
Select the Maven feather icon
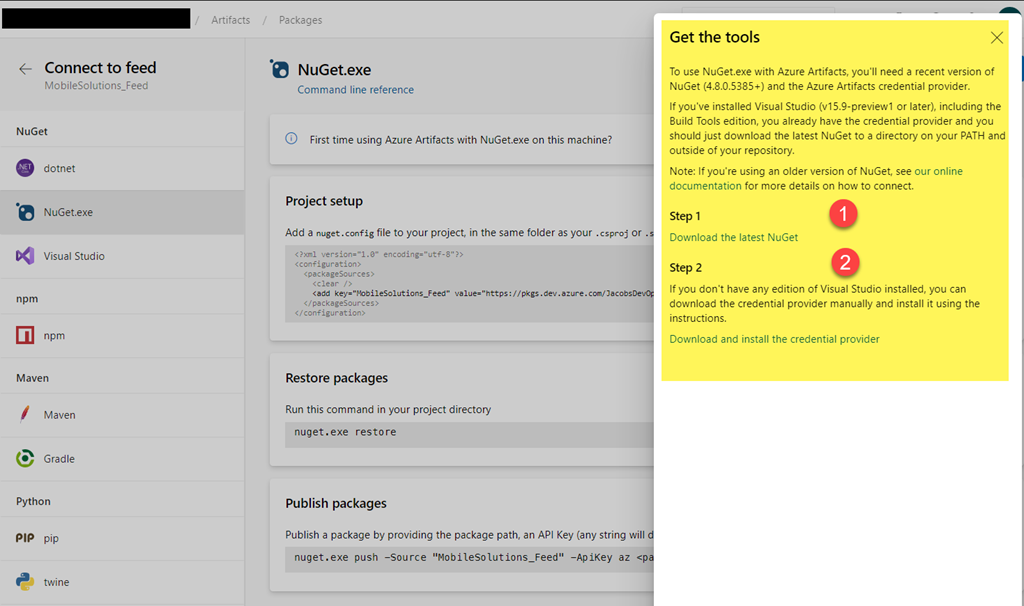click(25, 414)
